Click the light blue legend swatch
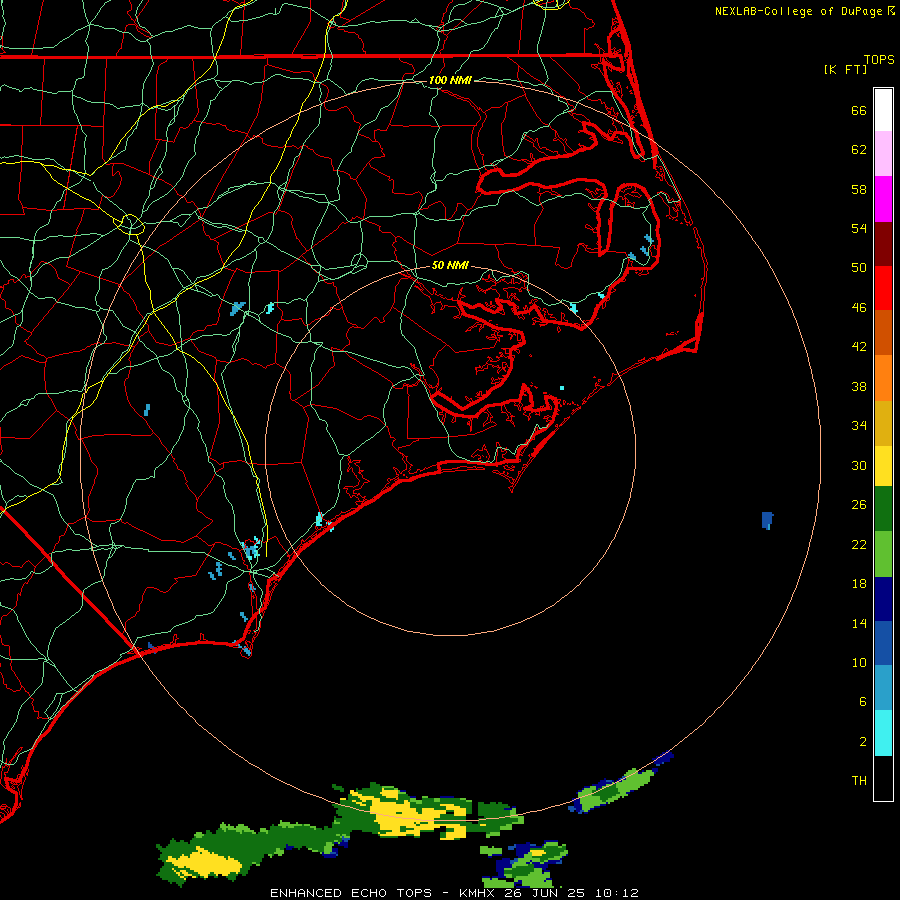 (x=883, y=688)
